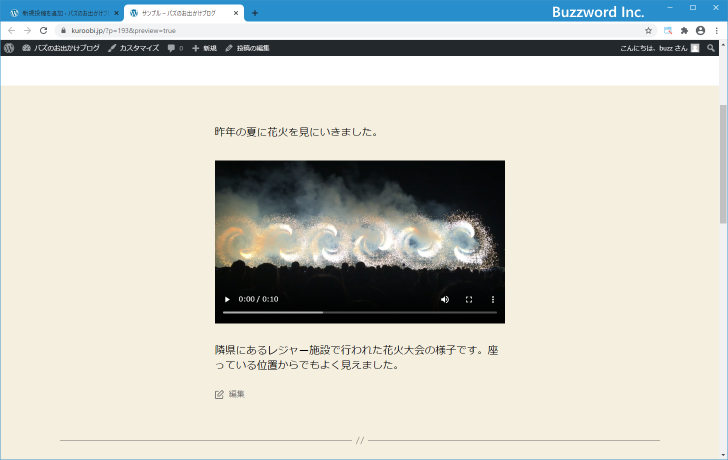The height and width of the screenshot is (460, 728).
Task: Open the comments bubble in admin bar
Action: pyautogui.click(x=175, y=48)
